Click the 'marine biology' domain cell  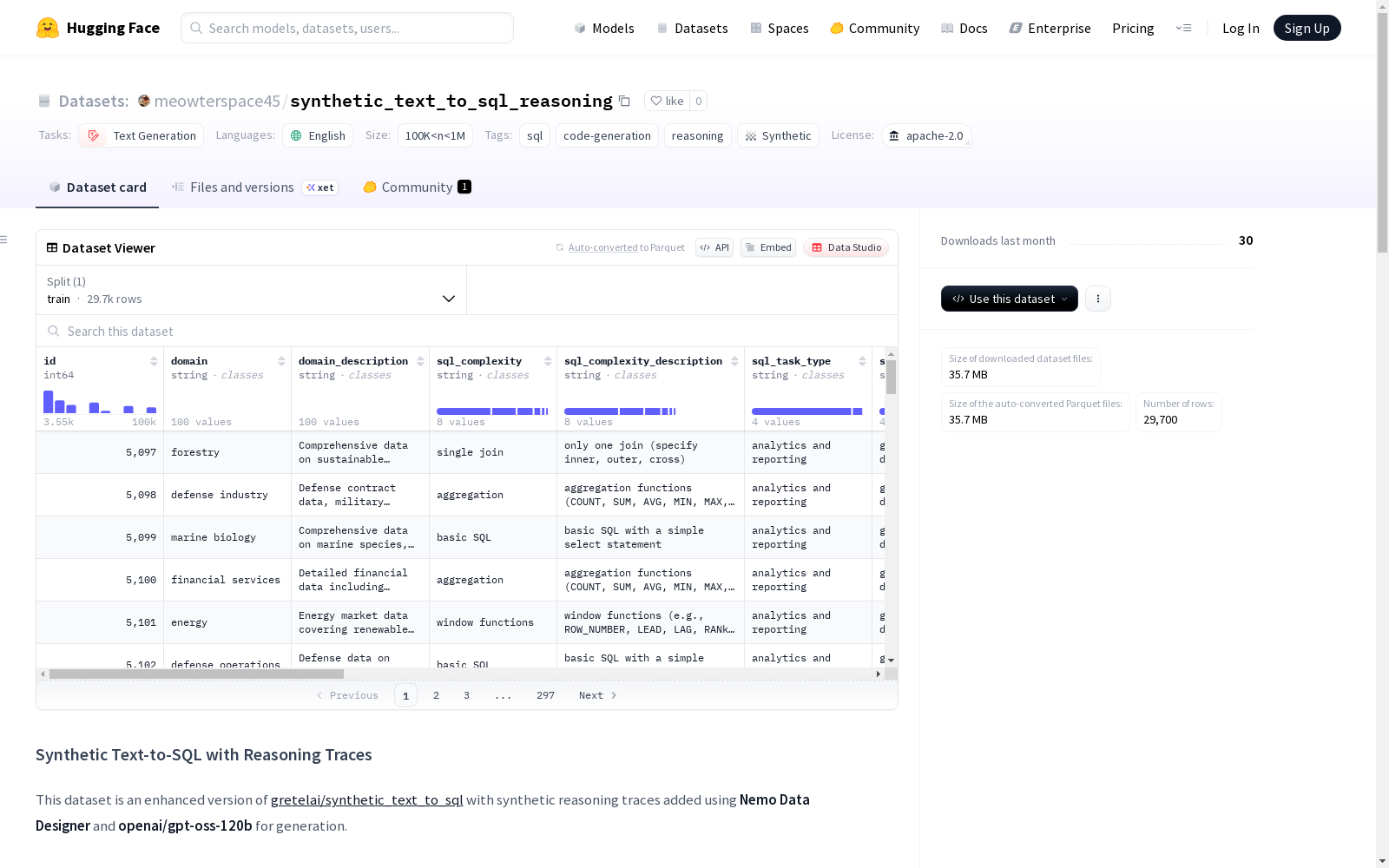[x=227, y=537]
